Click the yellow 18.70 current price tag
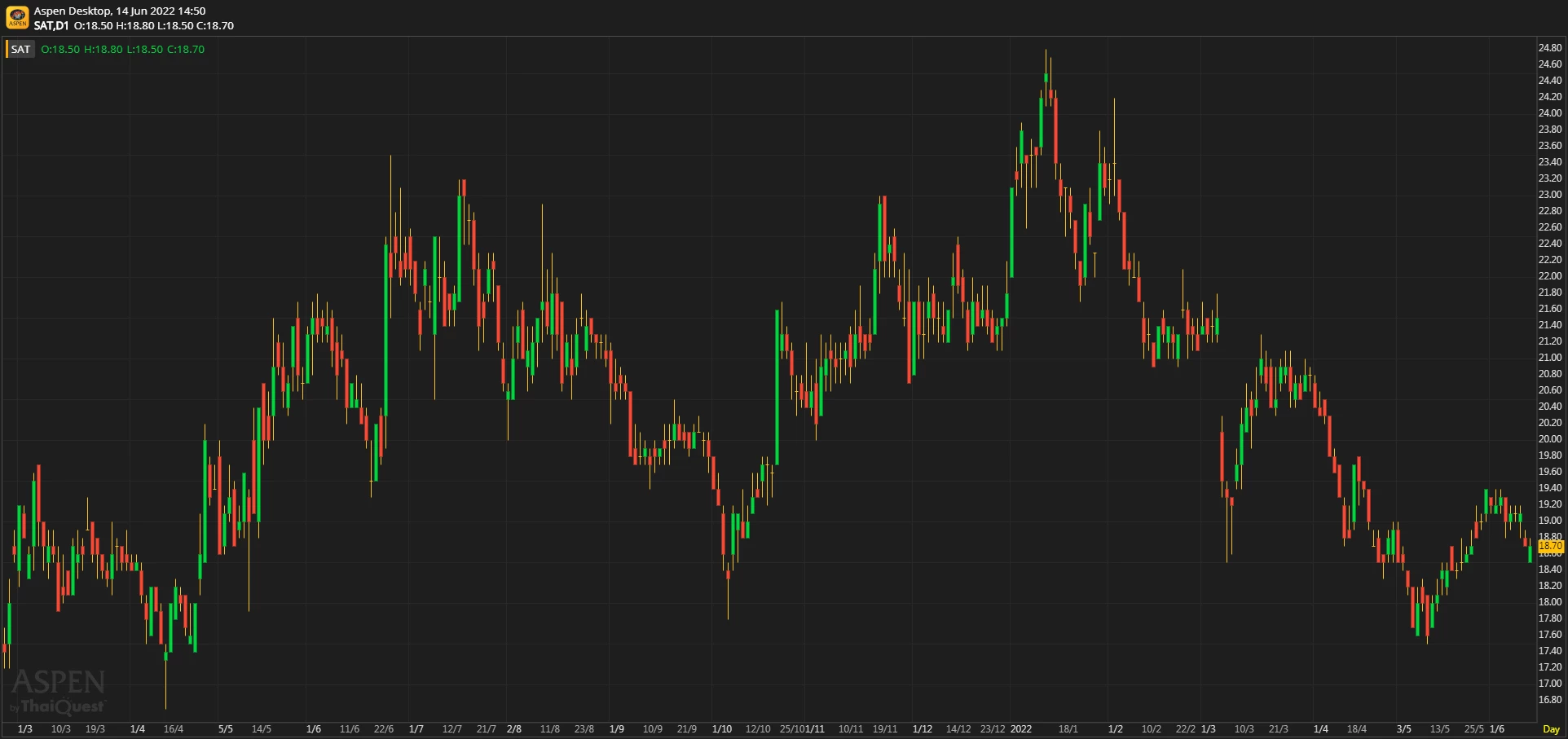 pyautogui.click(x=1550, y=546)
